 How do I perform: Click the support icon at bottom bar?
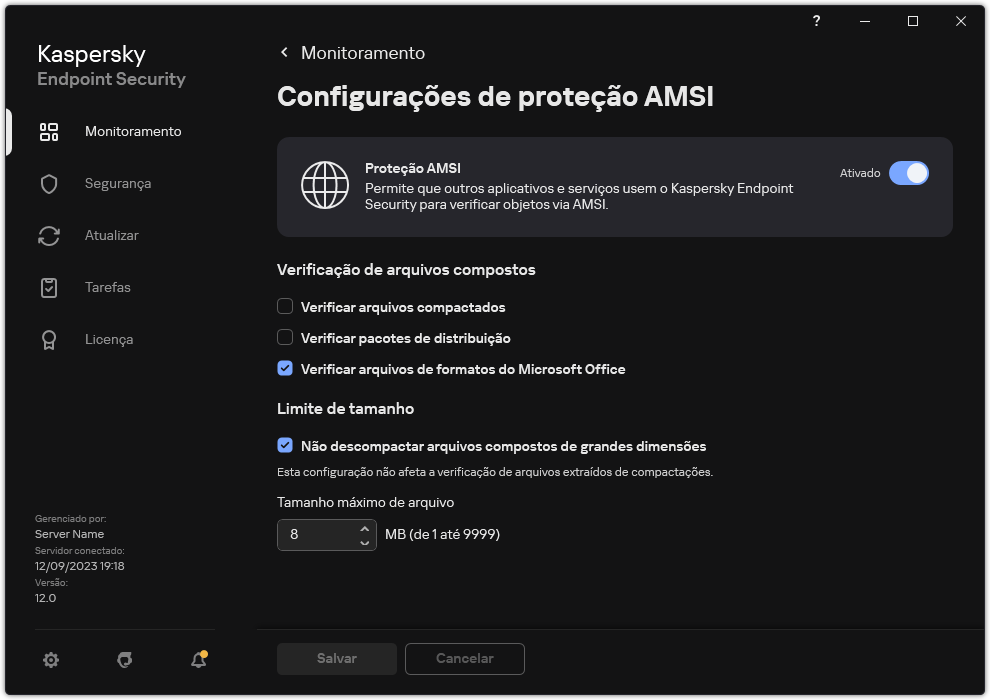pos(124,660)
